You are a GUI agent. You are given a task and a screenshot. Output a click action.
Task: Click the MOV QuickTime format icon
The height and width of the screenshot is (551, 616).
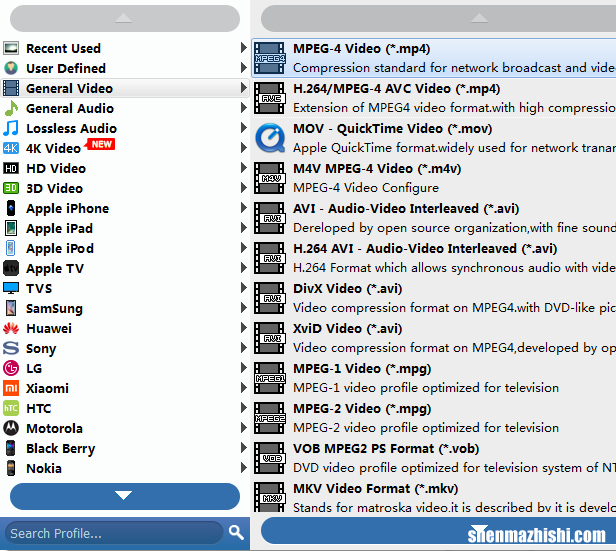[270, 138]
